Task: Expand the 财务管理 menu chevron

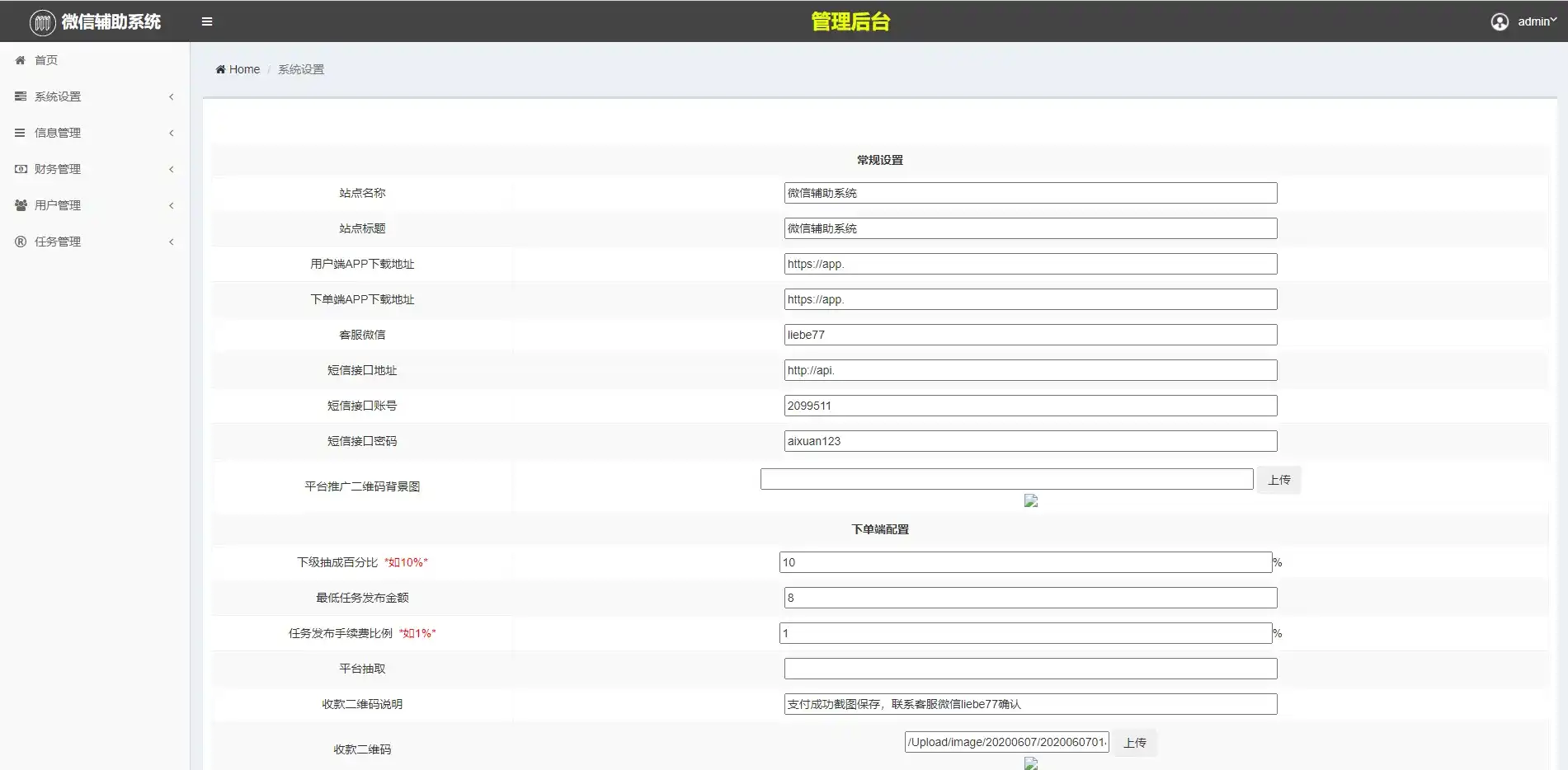Action: [172, 169]
